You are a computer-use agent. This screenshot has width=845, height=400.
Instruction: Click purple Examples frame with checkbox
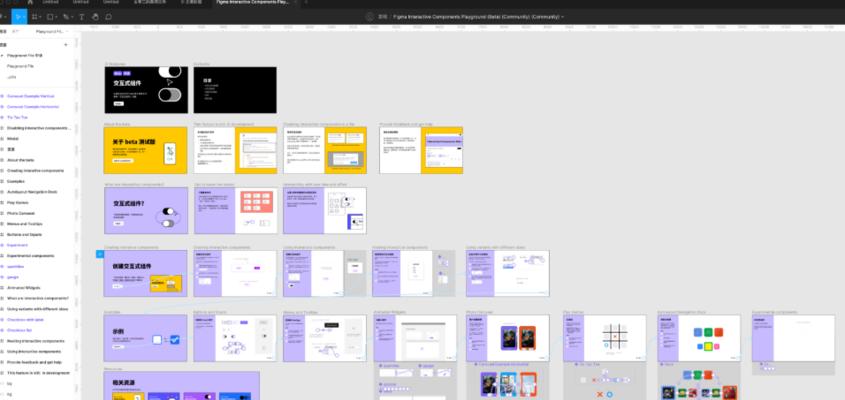pyautogui.click(x=146, y=338)
